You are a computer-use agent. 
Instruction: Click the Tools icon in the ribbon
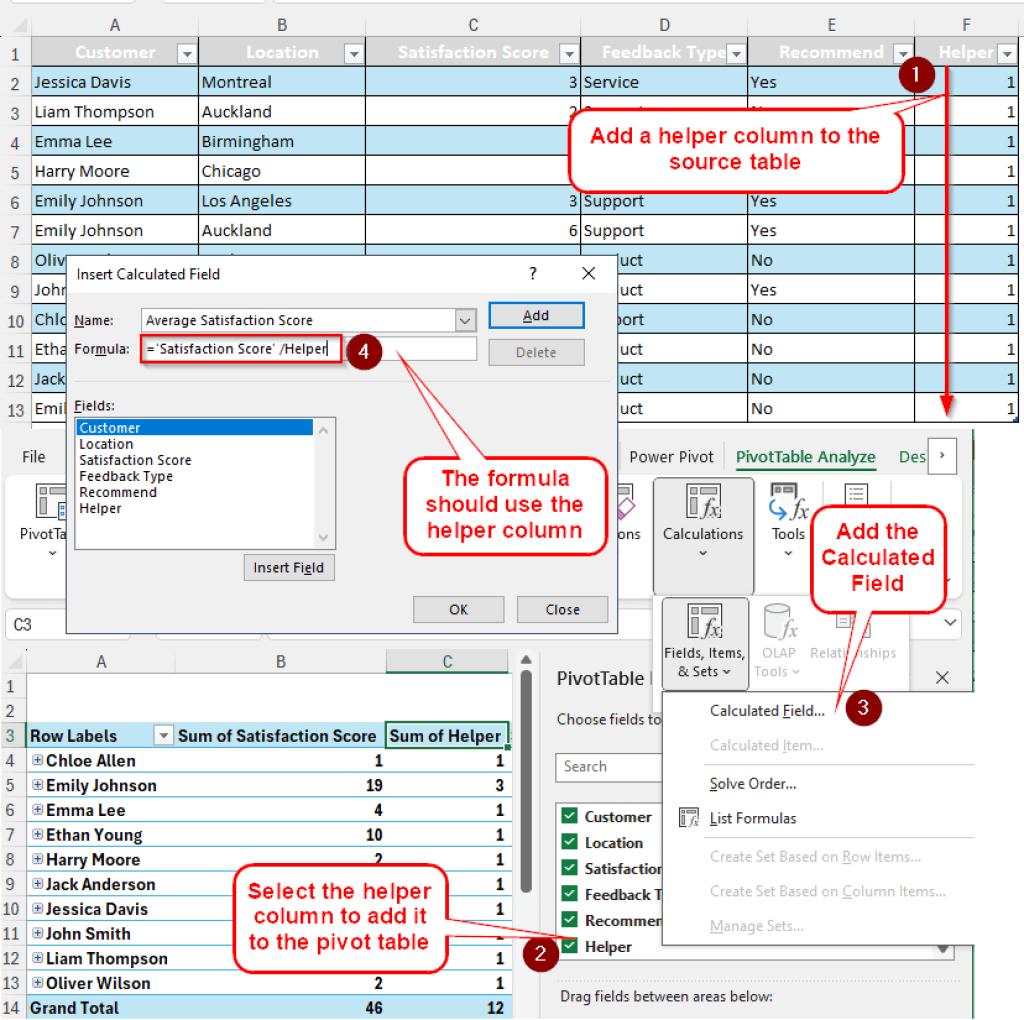[x=788, y=510]
